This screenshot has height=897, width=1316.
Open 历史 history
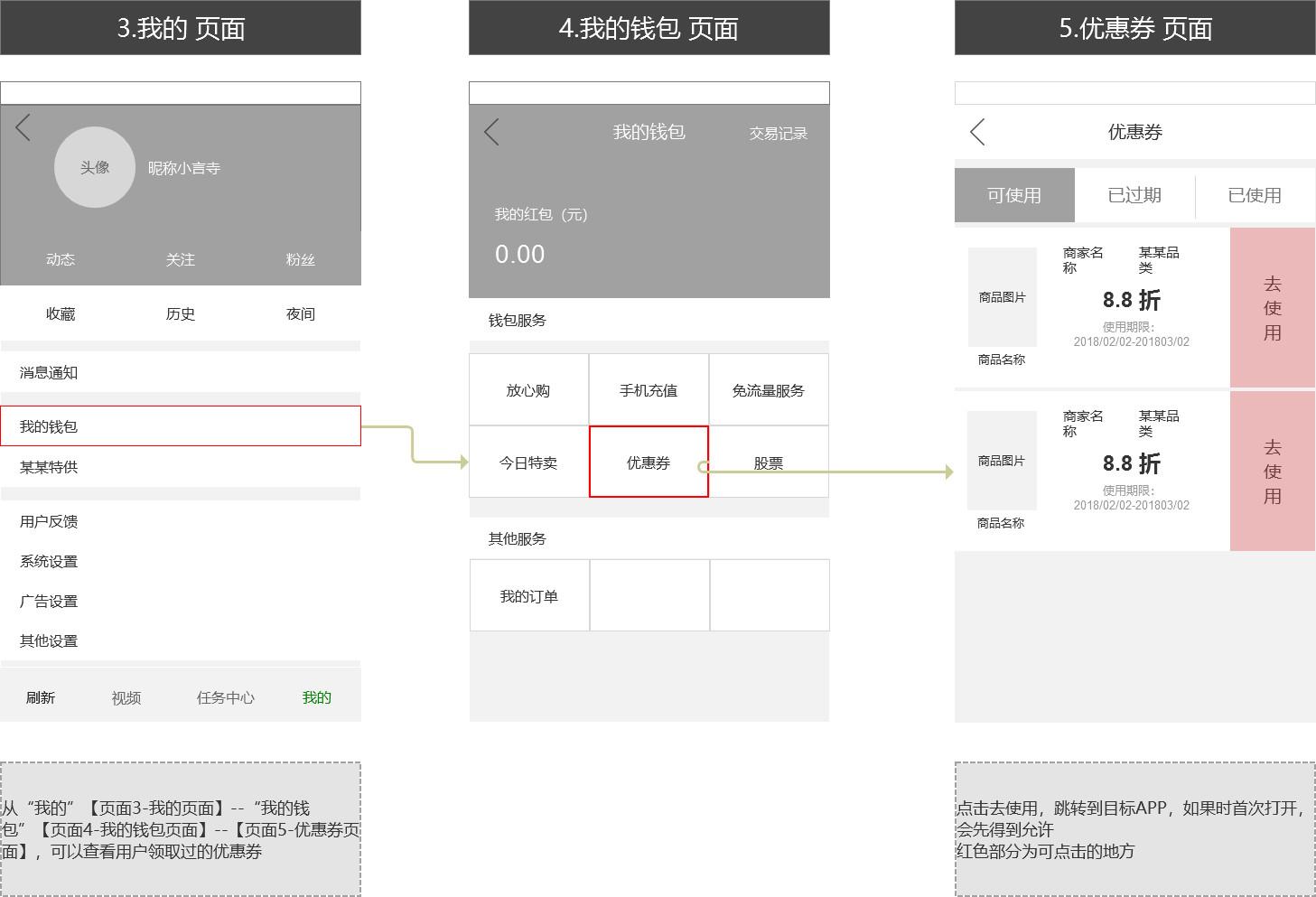coord(181,313)
